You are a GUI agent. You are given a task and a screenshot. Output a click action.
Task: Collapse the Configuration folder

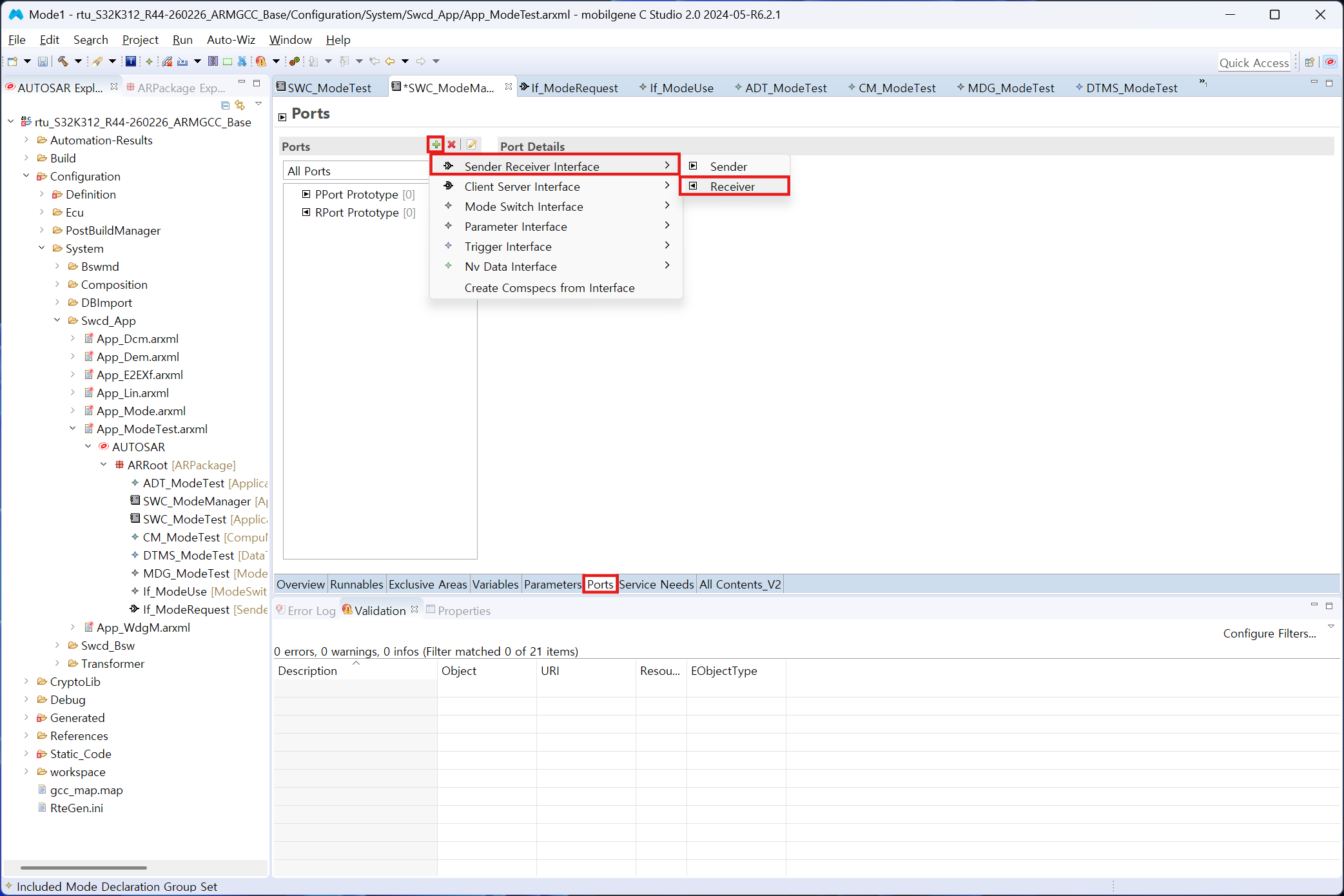coord(26,176)
